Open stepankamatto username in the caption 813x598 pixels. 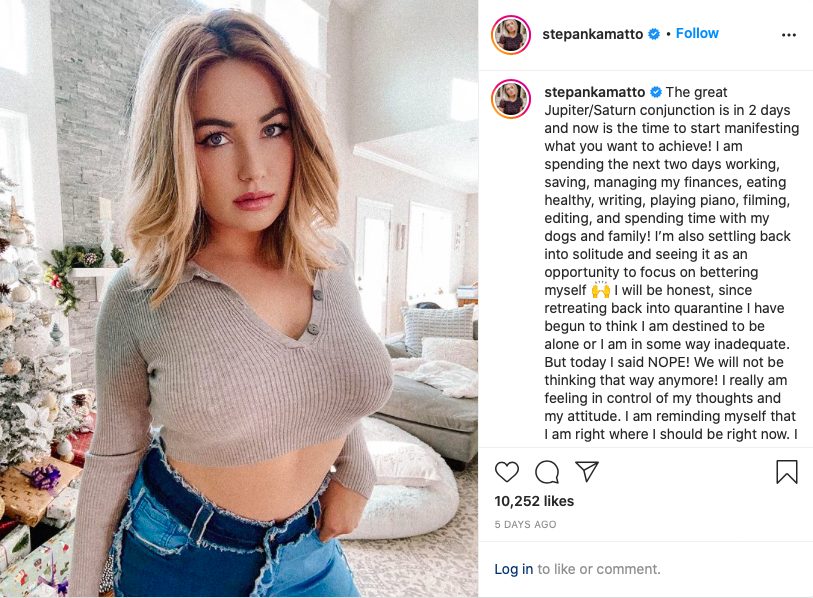tap(595, 92)
